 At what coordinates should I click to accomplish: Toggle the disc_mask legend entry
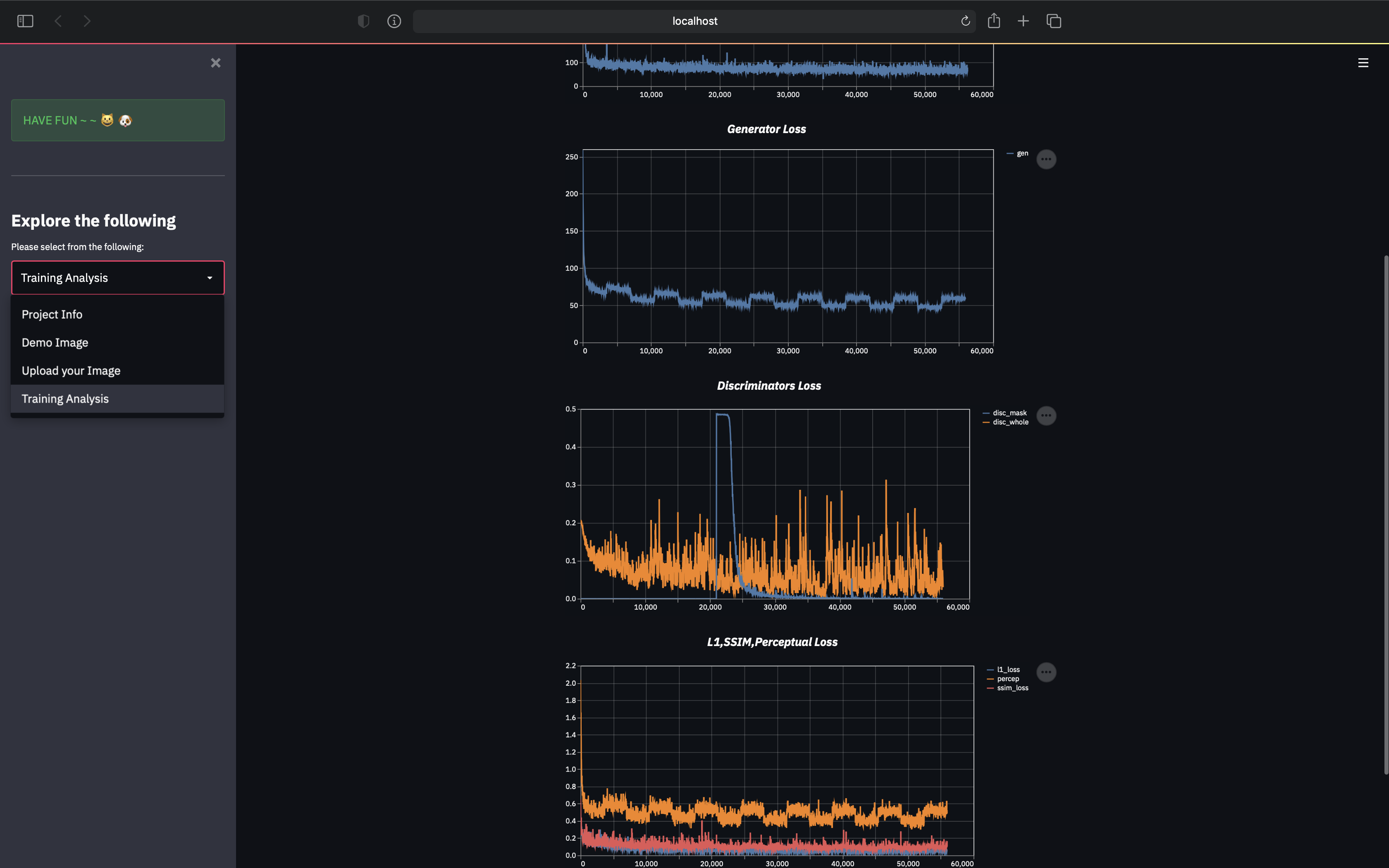pyautogui.click(x=1005, y=413)
